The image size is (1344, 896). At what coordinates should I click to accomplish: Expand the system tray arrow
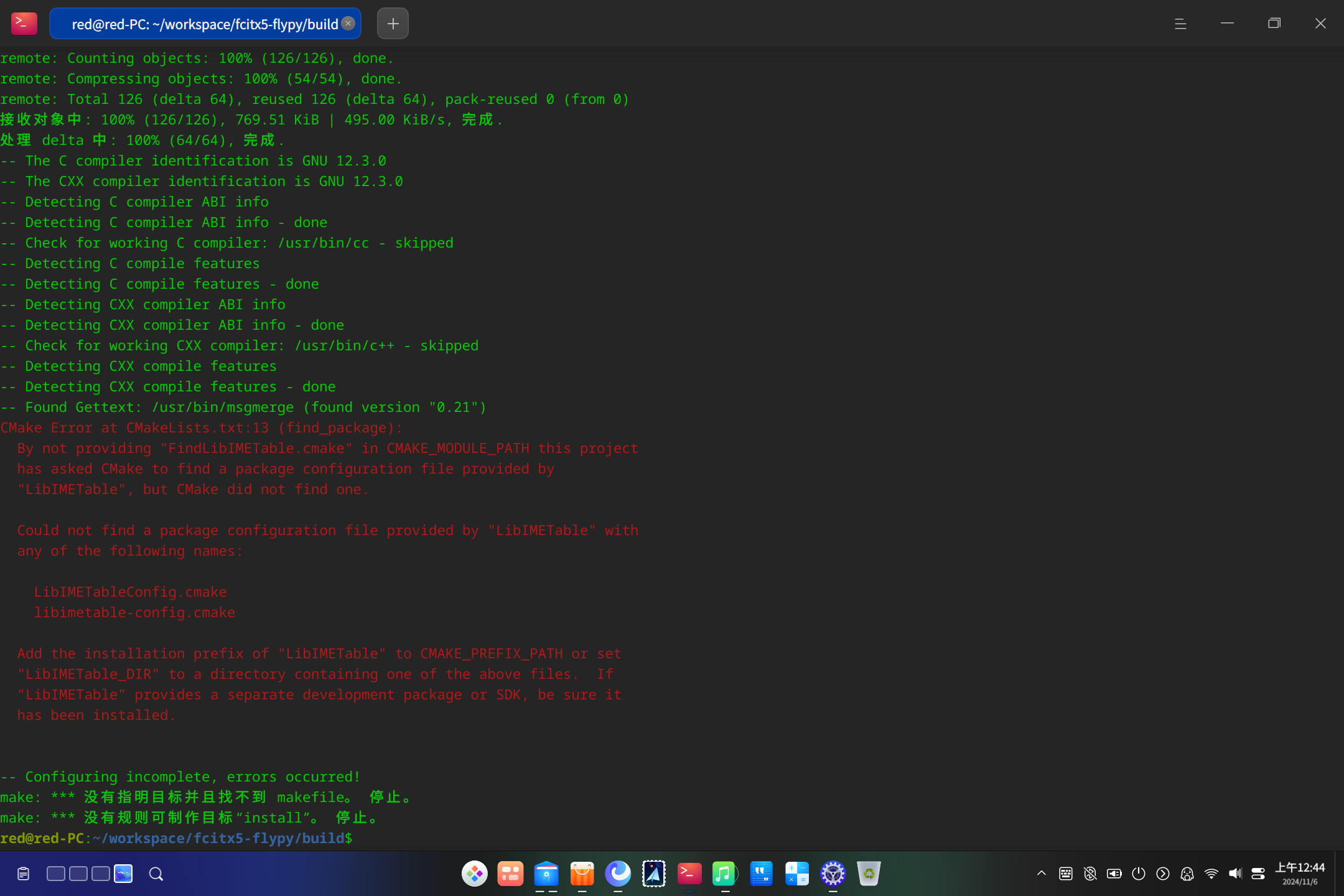tap(1042, 874)
